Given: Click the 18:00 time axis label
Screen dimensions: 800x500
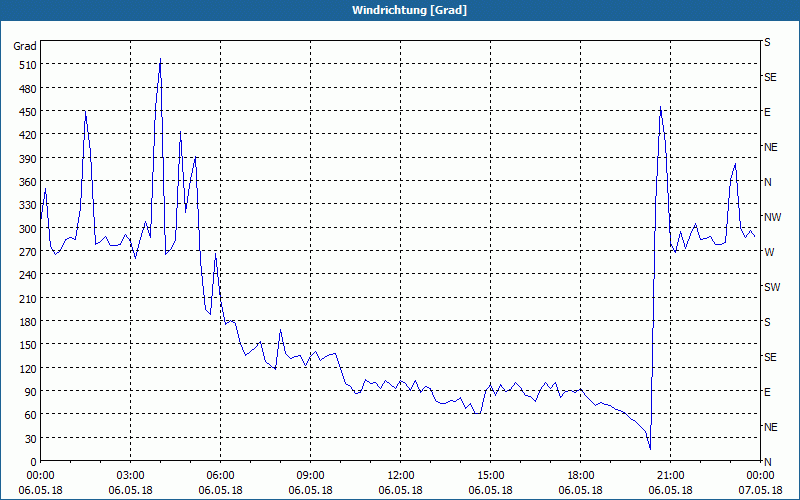Looking at the screenshot, I should (x=581, y=476).
